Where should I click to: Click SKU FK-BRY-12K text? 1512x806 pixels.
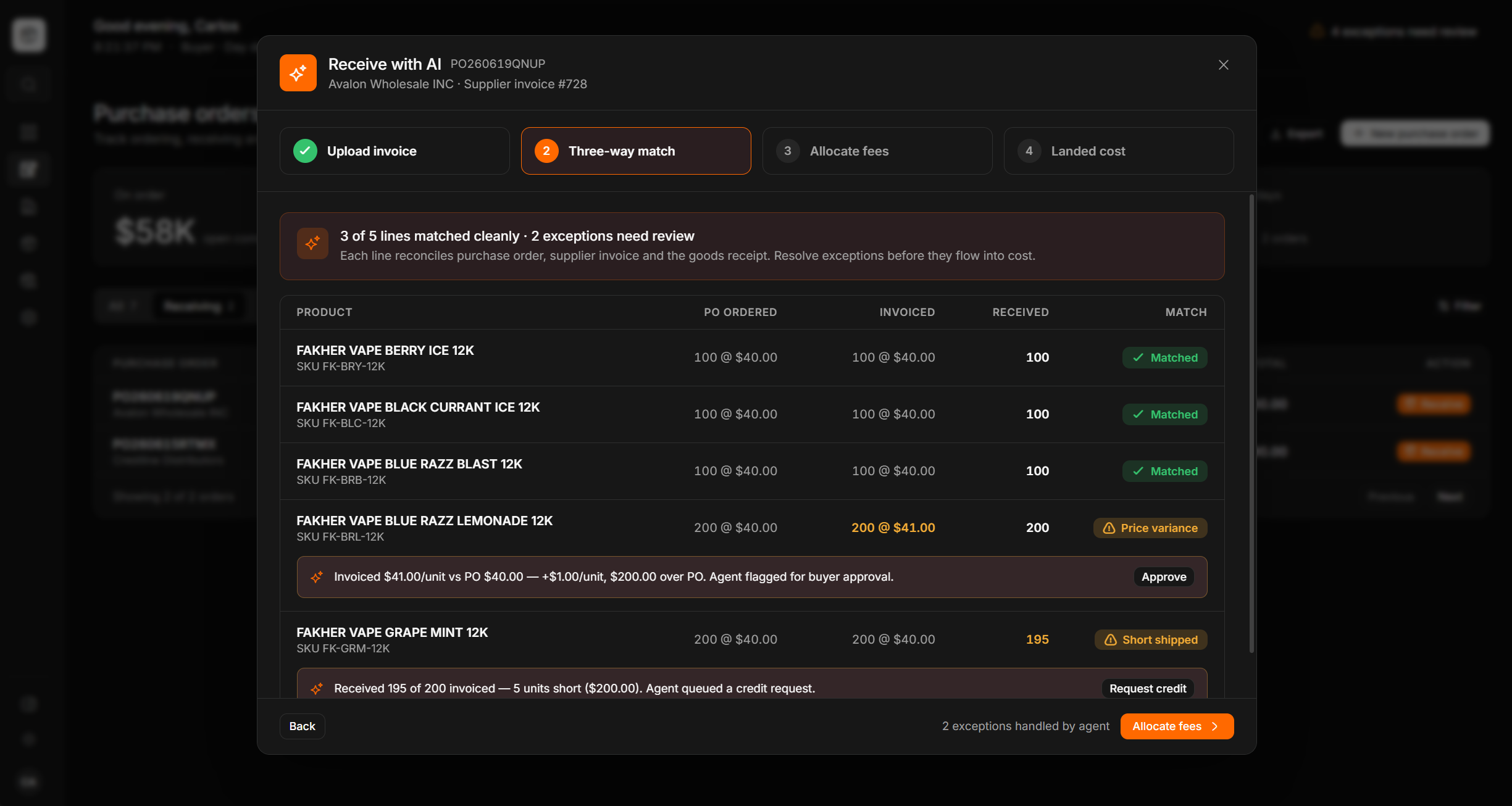pyautogui.click(x=341, y=367)
